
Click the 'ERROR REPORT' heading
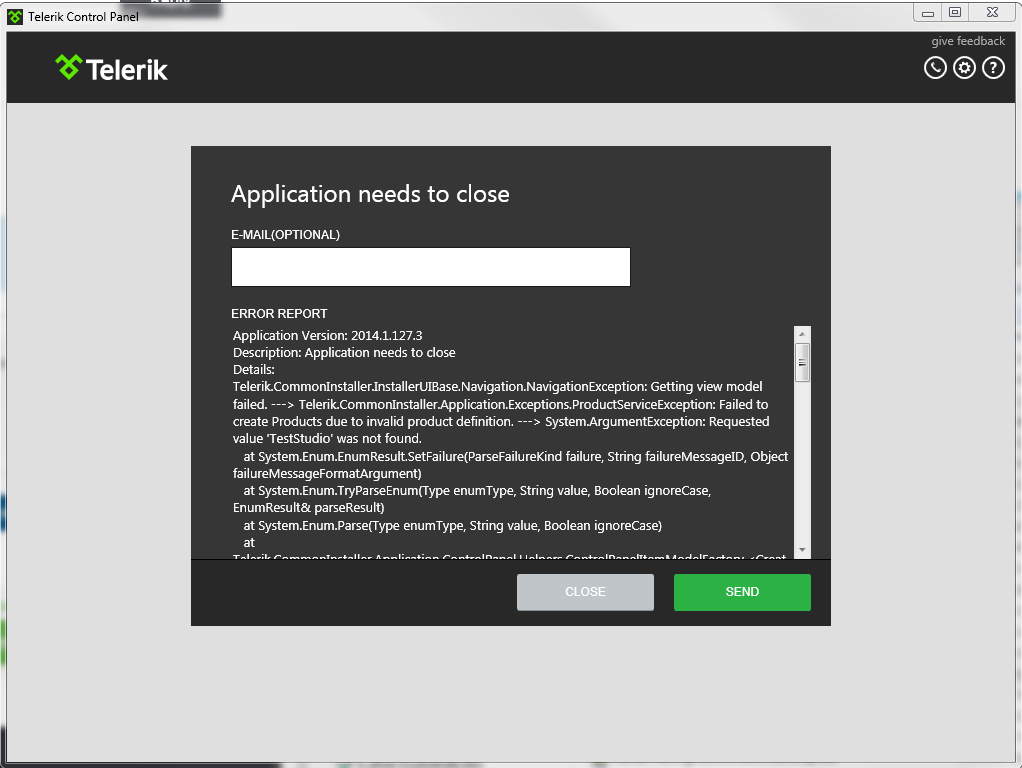pos(279,314)
